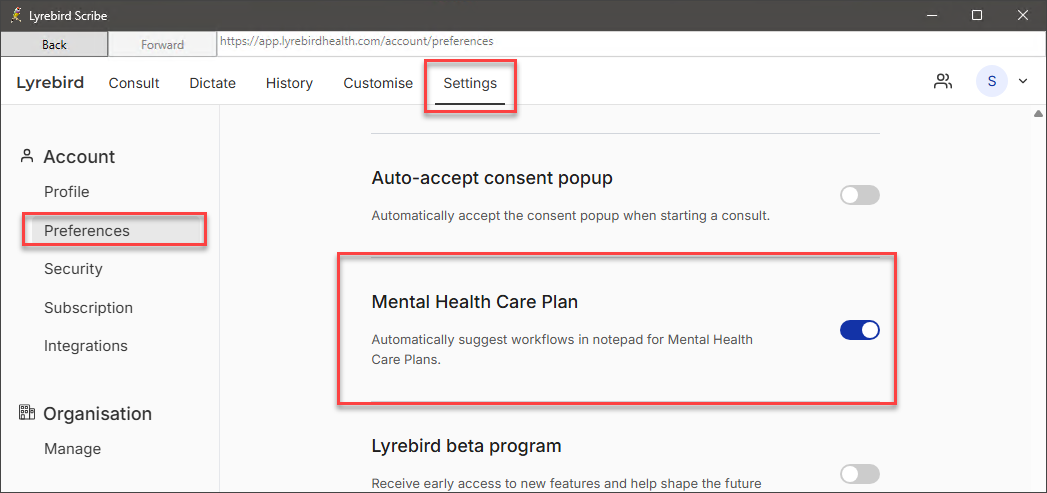Open the team members icon
This screenshot has height=493, width=1047.
pyautogui.click(x=943, y=82)
